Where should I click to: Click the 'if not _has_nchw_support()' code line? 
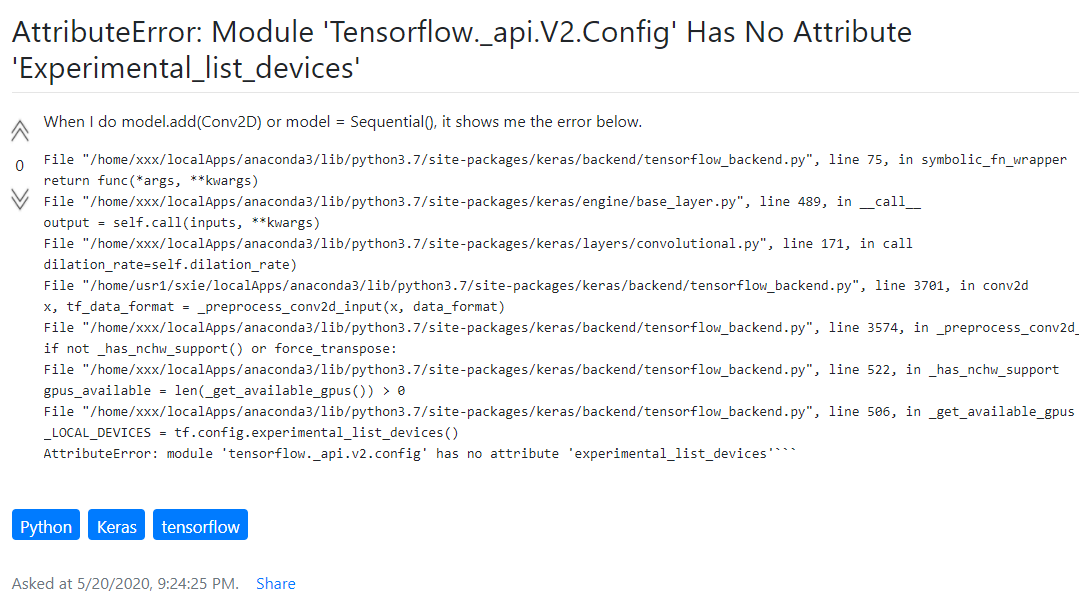pyautogui.click(x=220, y=349)
